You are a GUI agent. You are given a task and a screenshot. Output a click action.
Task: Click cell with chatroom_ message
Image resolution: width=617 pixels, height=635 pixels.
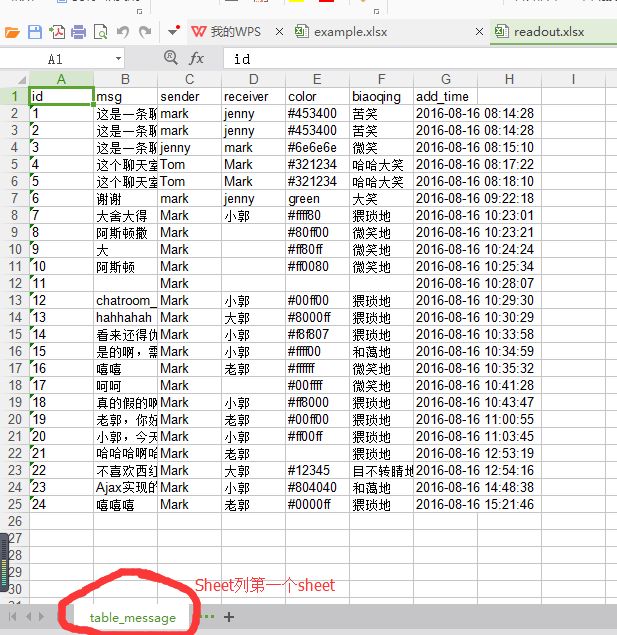126,300
